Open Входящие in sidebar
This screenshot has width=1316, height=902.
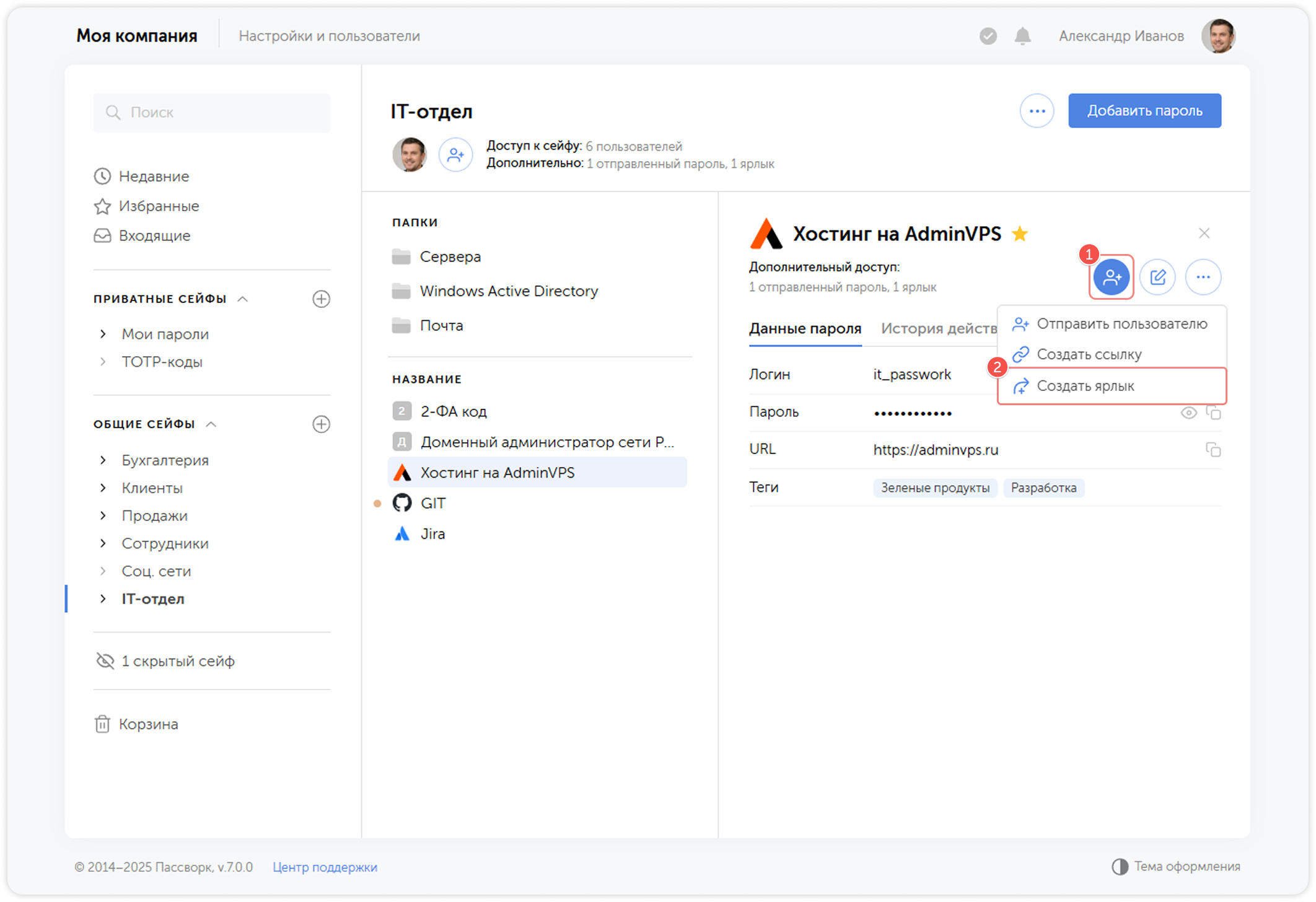(143, 236)
